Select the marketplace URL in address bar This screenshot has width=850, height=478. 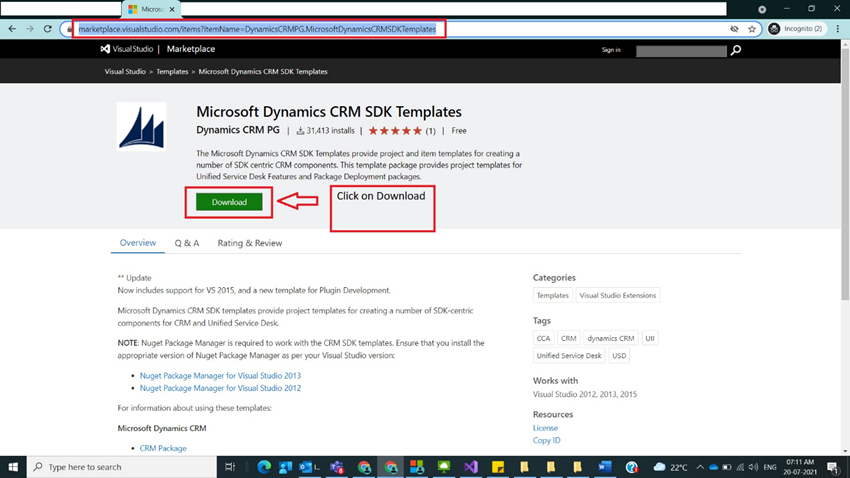coord(257,29)
